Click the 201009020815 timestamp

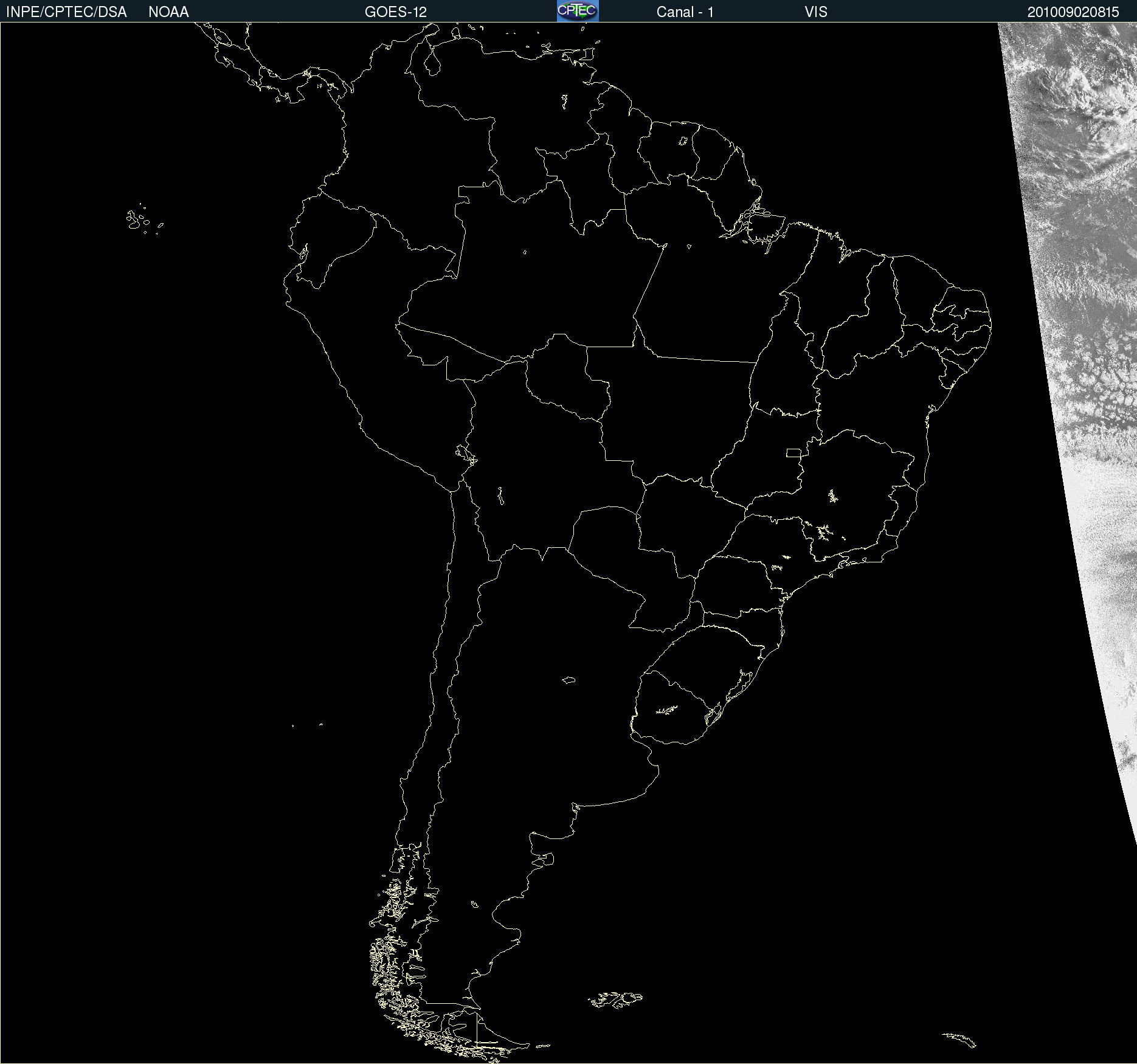coord(1073,12)
